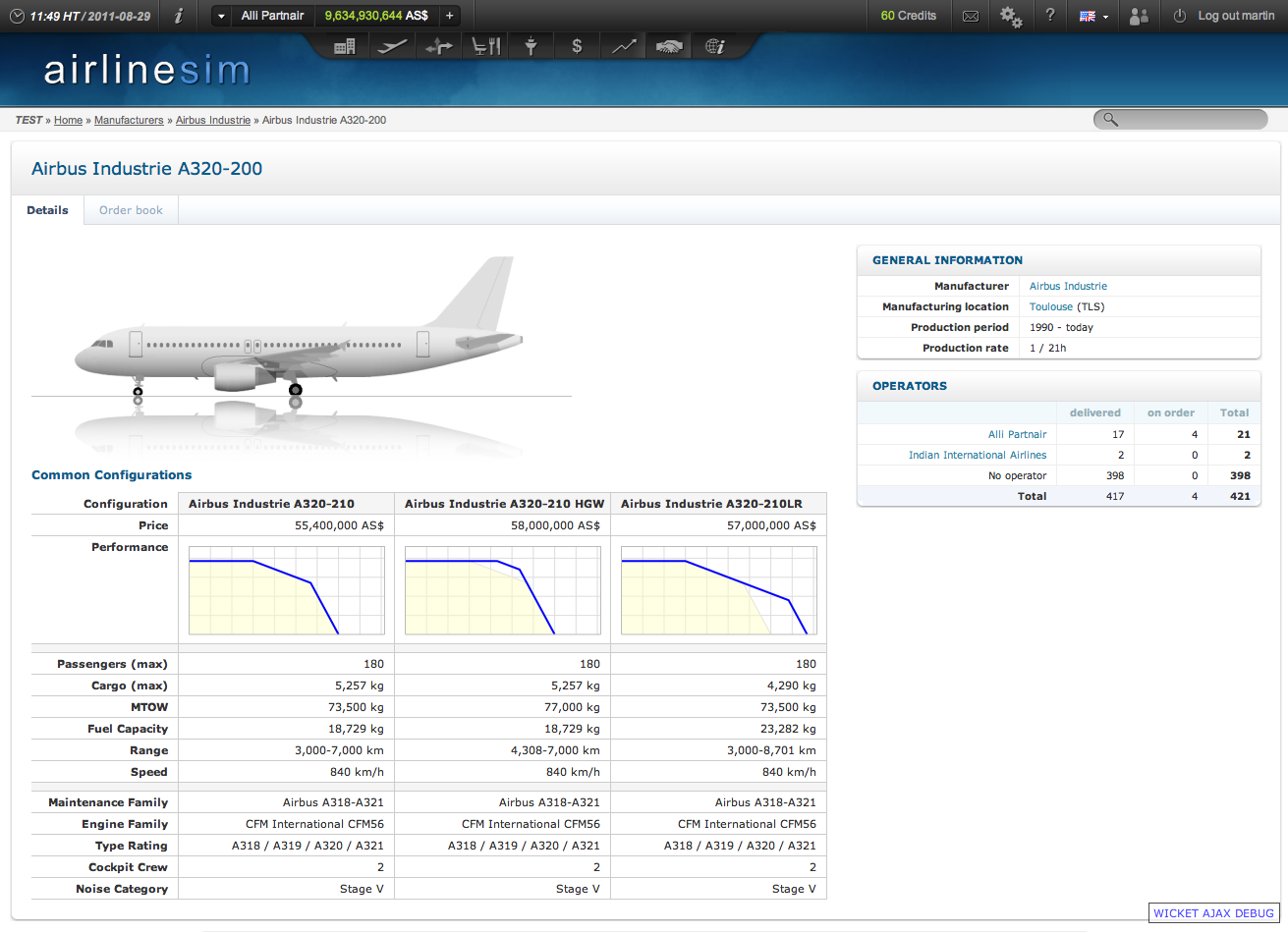Open Indian International Airlines operator link

click(978, 455)
